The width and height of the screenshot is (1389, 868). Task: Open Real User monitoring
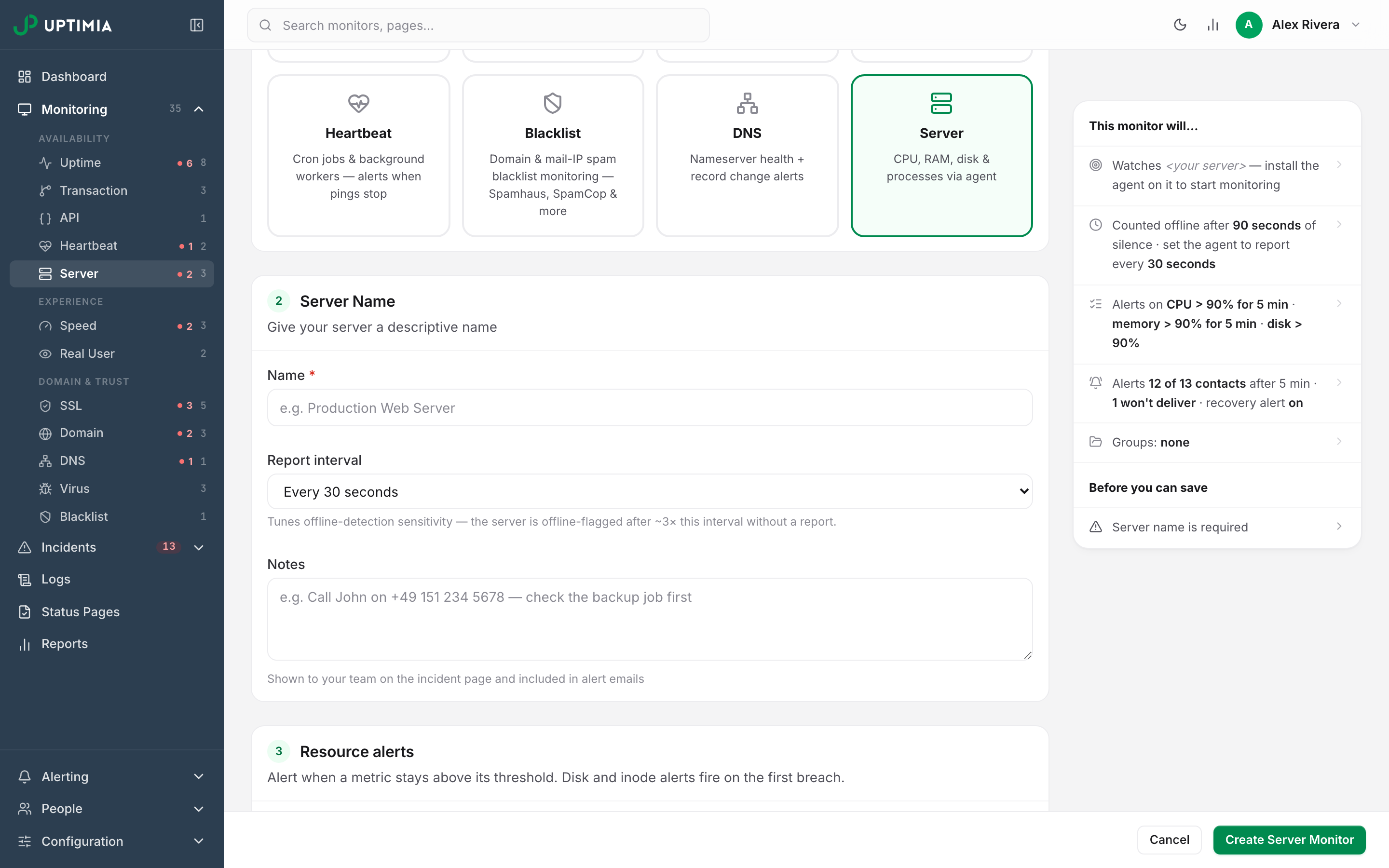[112, 353]
